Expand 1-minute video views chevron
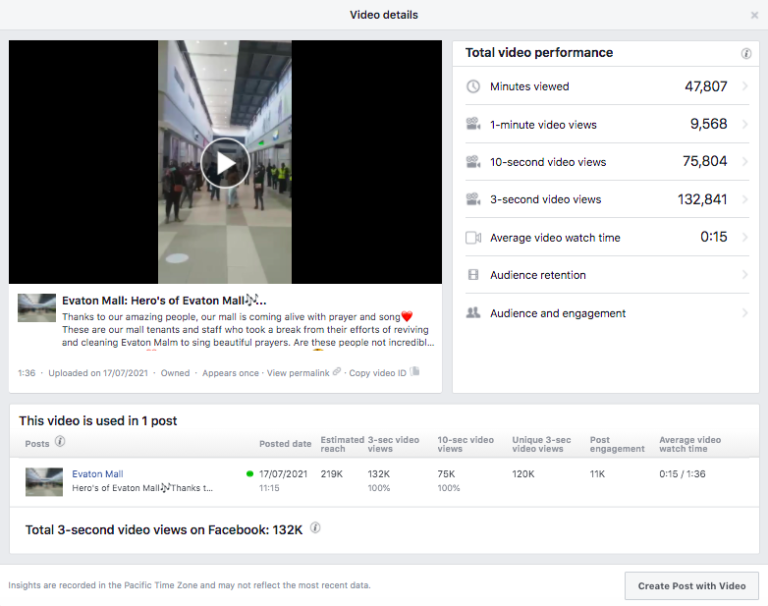The height and width of the screenshot is (606, 768). click(x=744, y=124)
